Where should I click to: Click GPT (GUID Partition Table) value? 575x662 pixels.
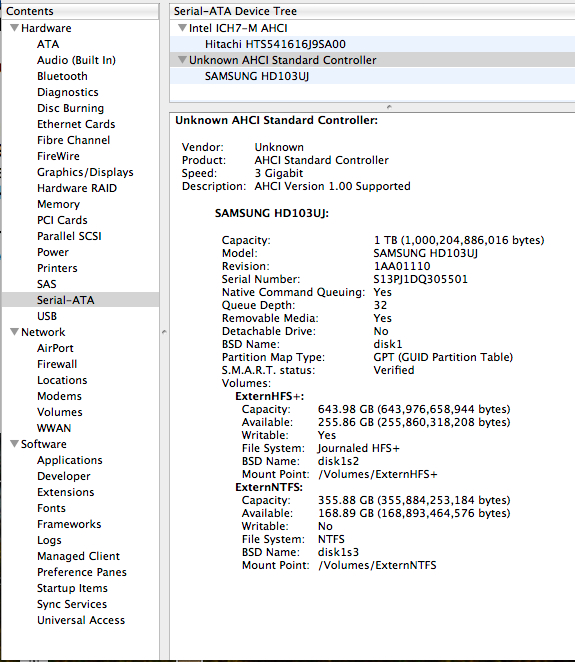point(443,358)
